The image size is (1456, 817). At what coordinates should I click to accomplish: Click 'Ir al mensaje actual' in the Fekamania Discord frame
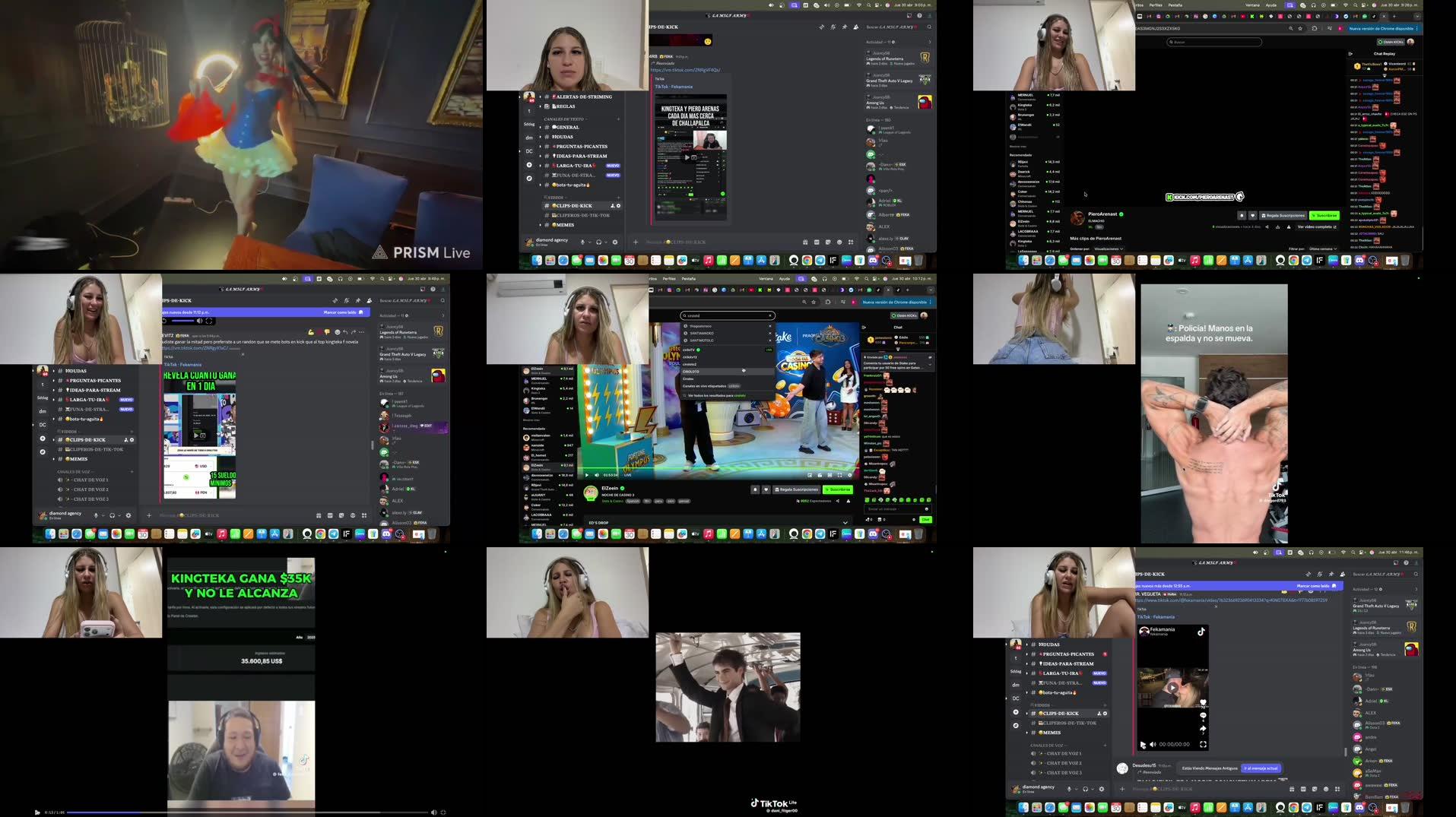point(1261,768)
